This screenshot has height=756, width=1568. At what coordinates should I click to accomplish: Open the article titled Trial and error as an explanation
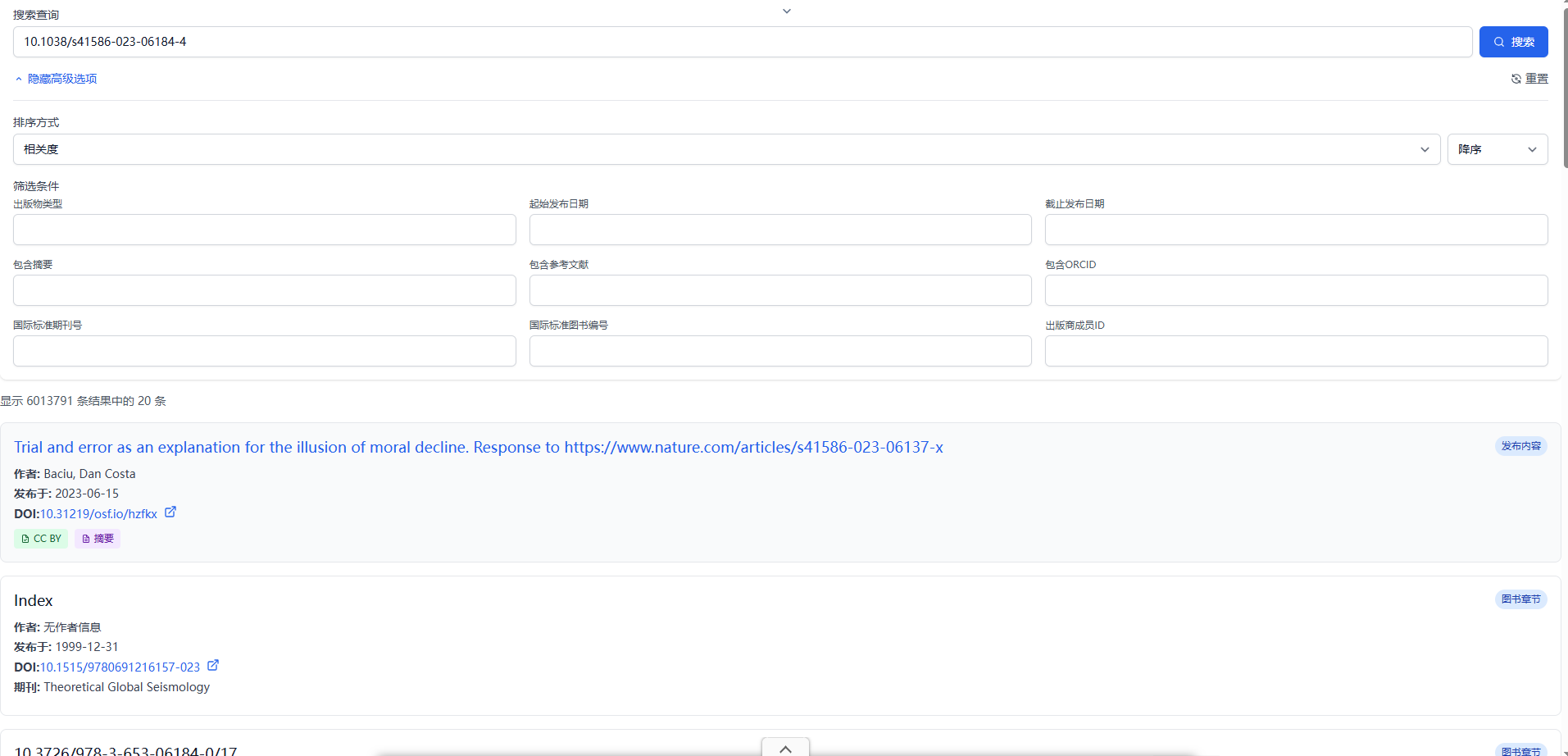pyautogui.click(x=478, y=447)
